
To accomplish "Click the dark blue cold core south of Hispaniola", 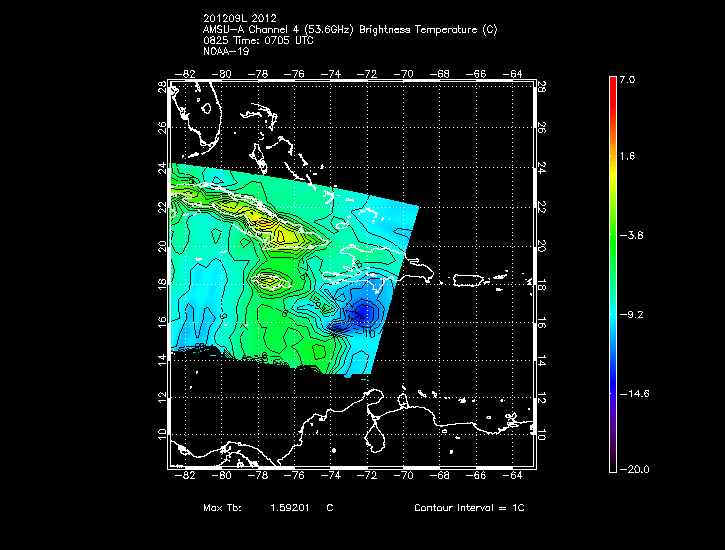I will 365,312.
